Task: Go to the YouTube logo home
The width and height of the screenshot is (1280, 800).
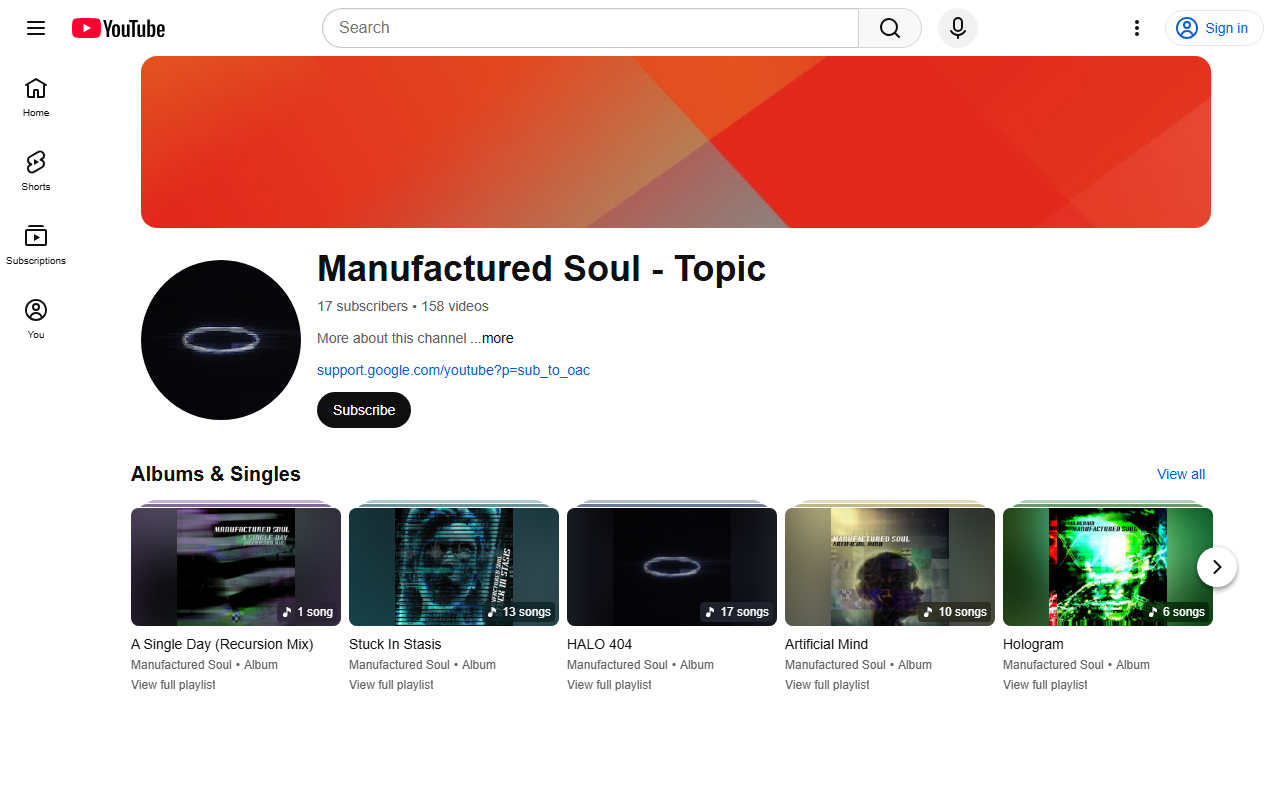Action: point(118,28)
